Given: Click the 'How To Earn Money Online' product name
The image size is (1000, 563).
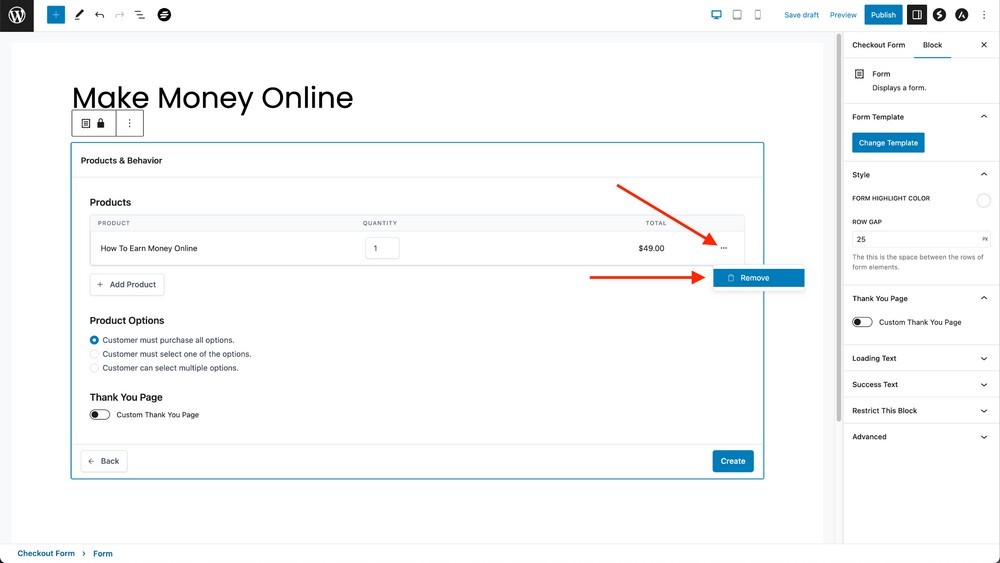Looking at the screenshot, I should tap(149, 248).
